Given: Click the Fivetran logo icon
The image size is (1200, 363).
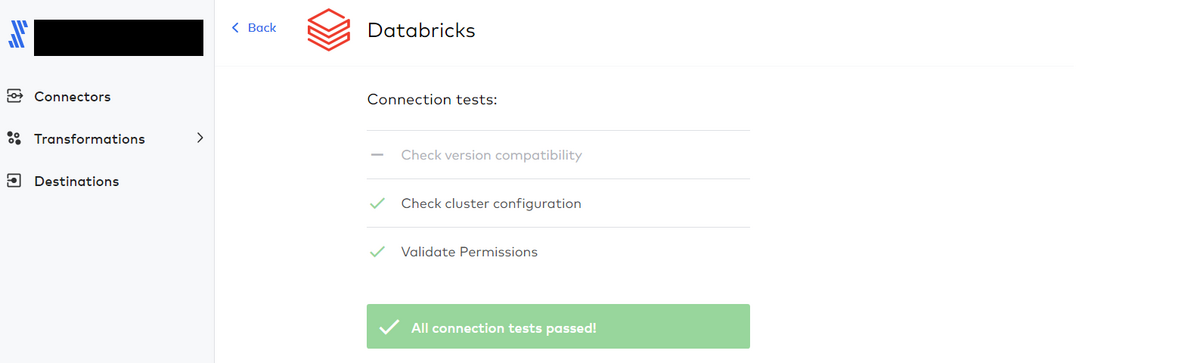Looking at the screenshot, I should click(16, 37).
